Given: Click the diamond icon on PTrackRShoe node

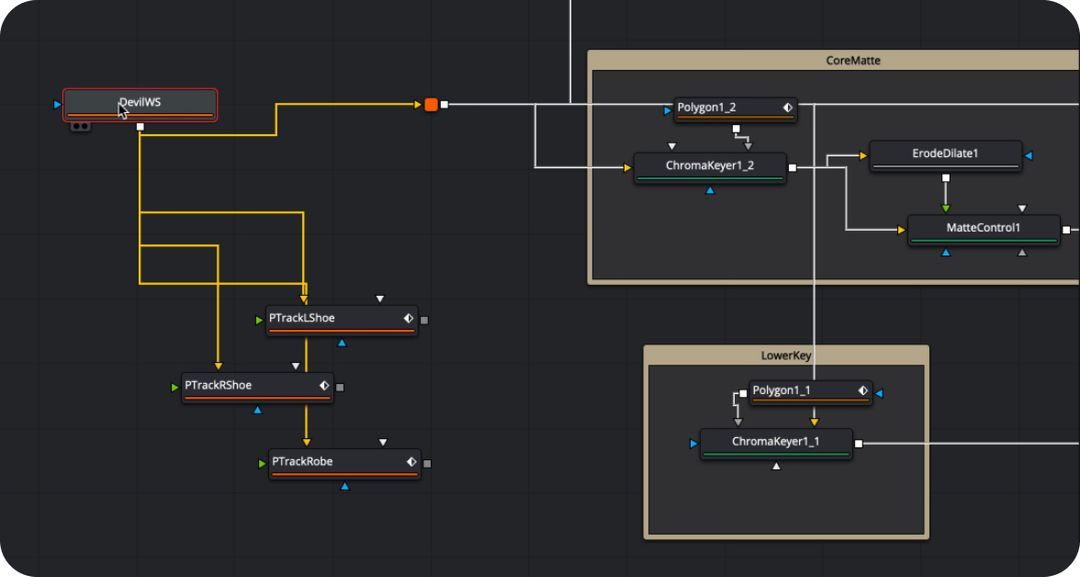Looking at the screenshot, I should pyautogui.click(x=322, y=385).
